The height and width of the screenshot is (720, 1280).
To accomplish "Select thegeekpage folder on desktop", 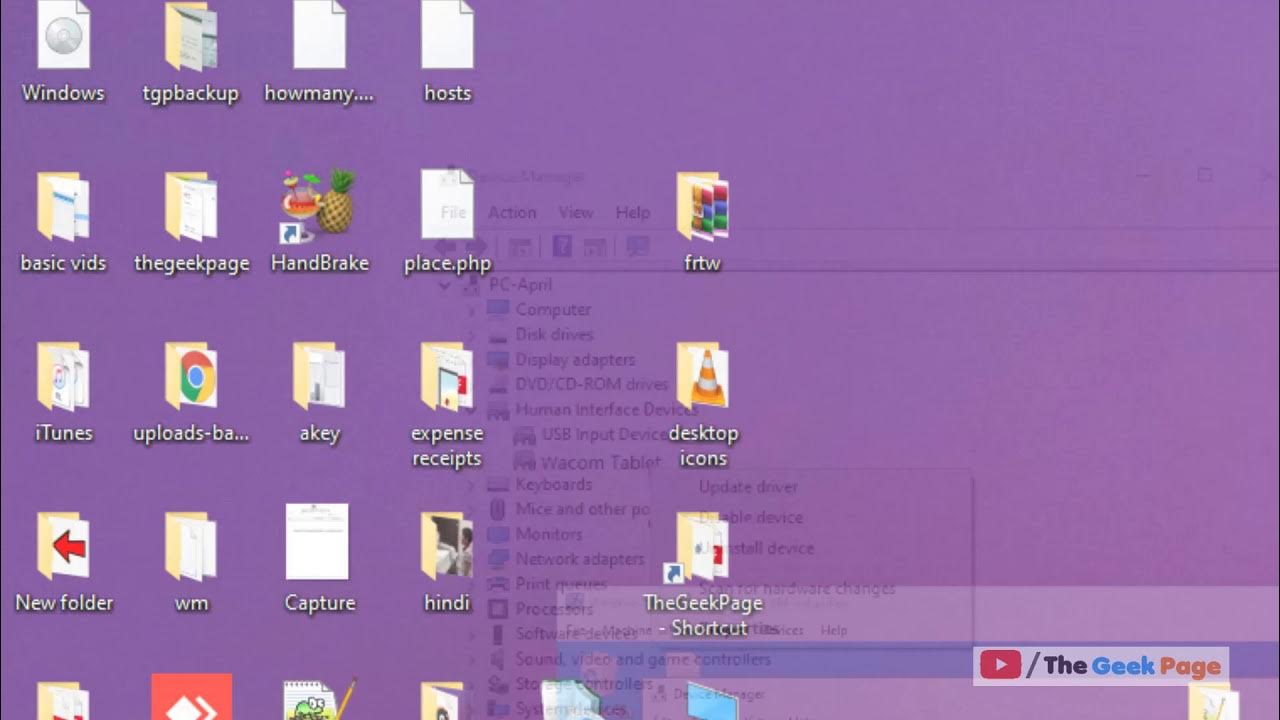I will (x=191, y=207).
